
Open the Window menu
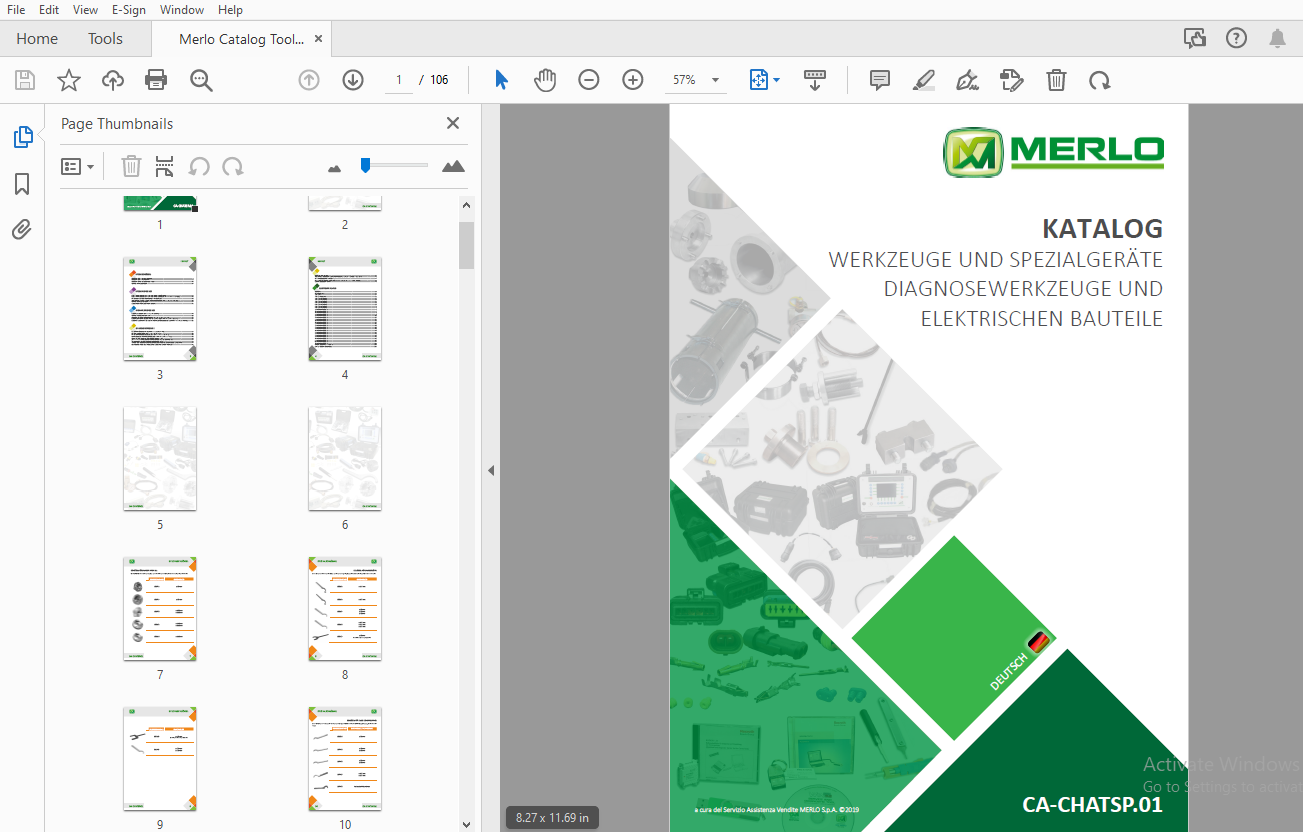pyautogui.click(x=182, y=9)
